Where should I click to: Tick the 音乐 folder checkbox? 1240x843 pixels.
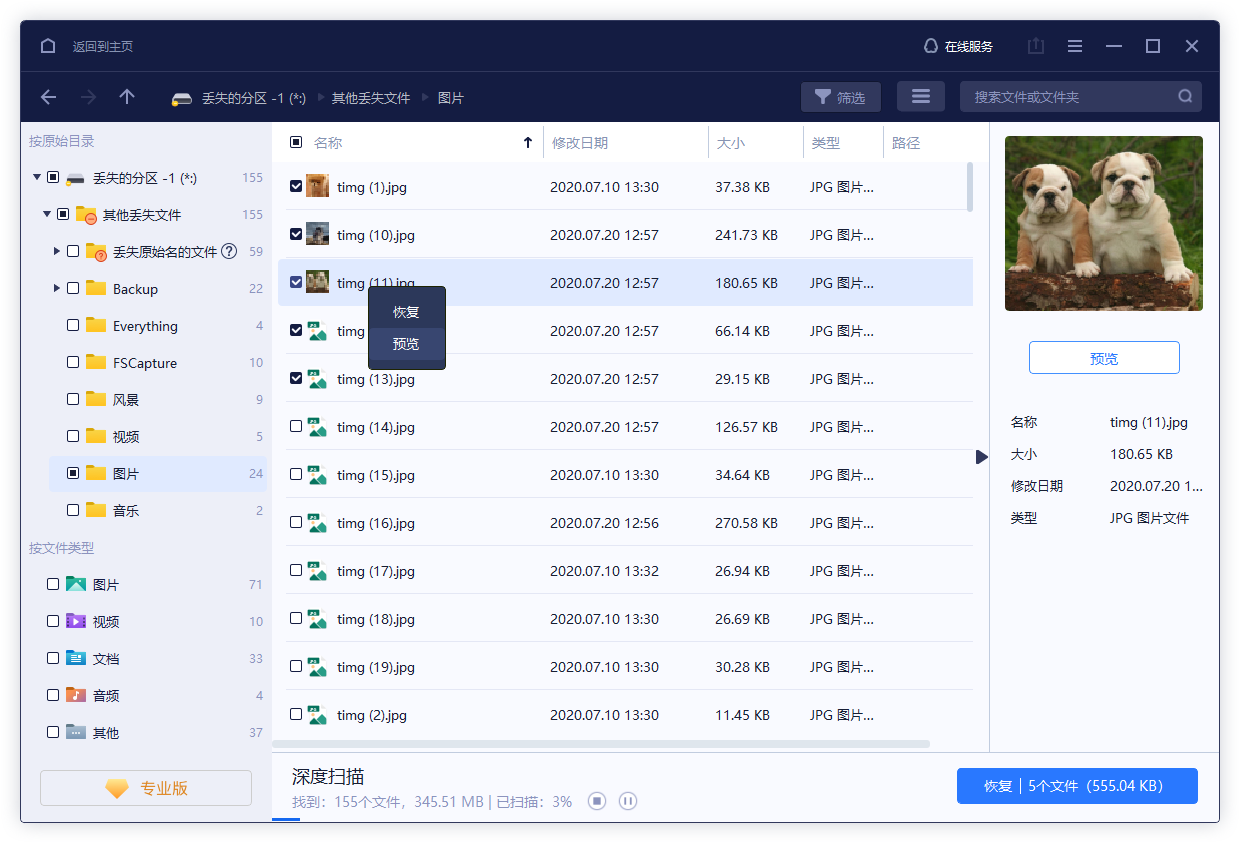click(x=73, y=510)
